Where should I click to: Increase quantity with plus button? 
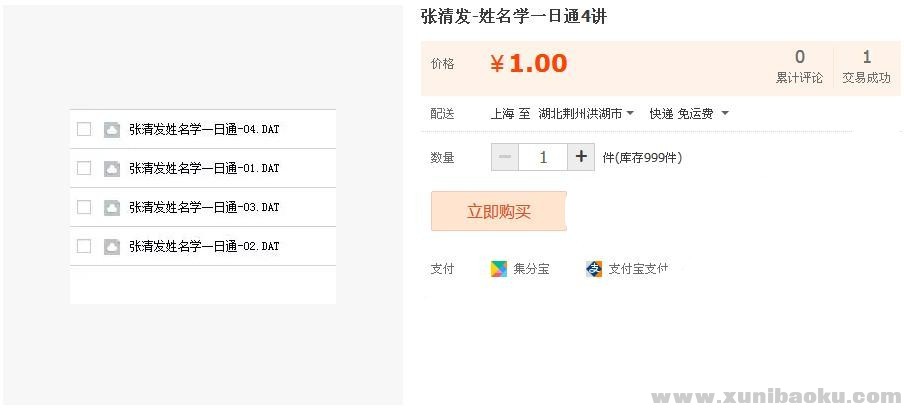tap(581, 157)
